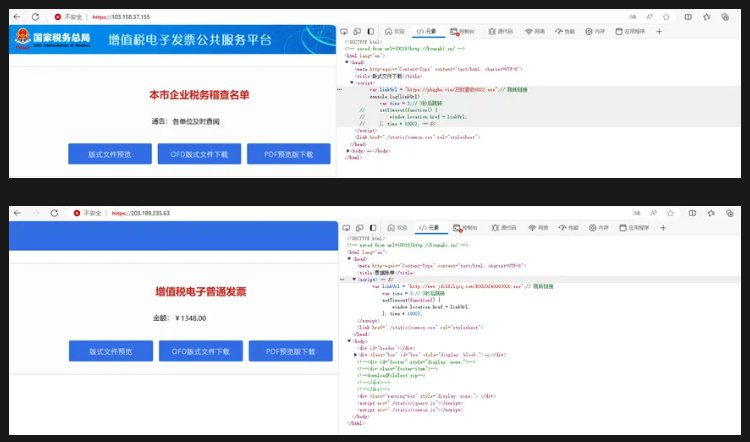Click the ellipsis beside the linkUrl line in top DevTools
Viewport: 750px width, 442px height.
click(x=340, y=89)
